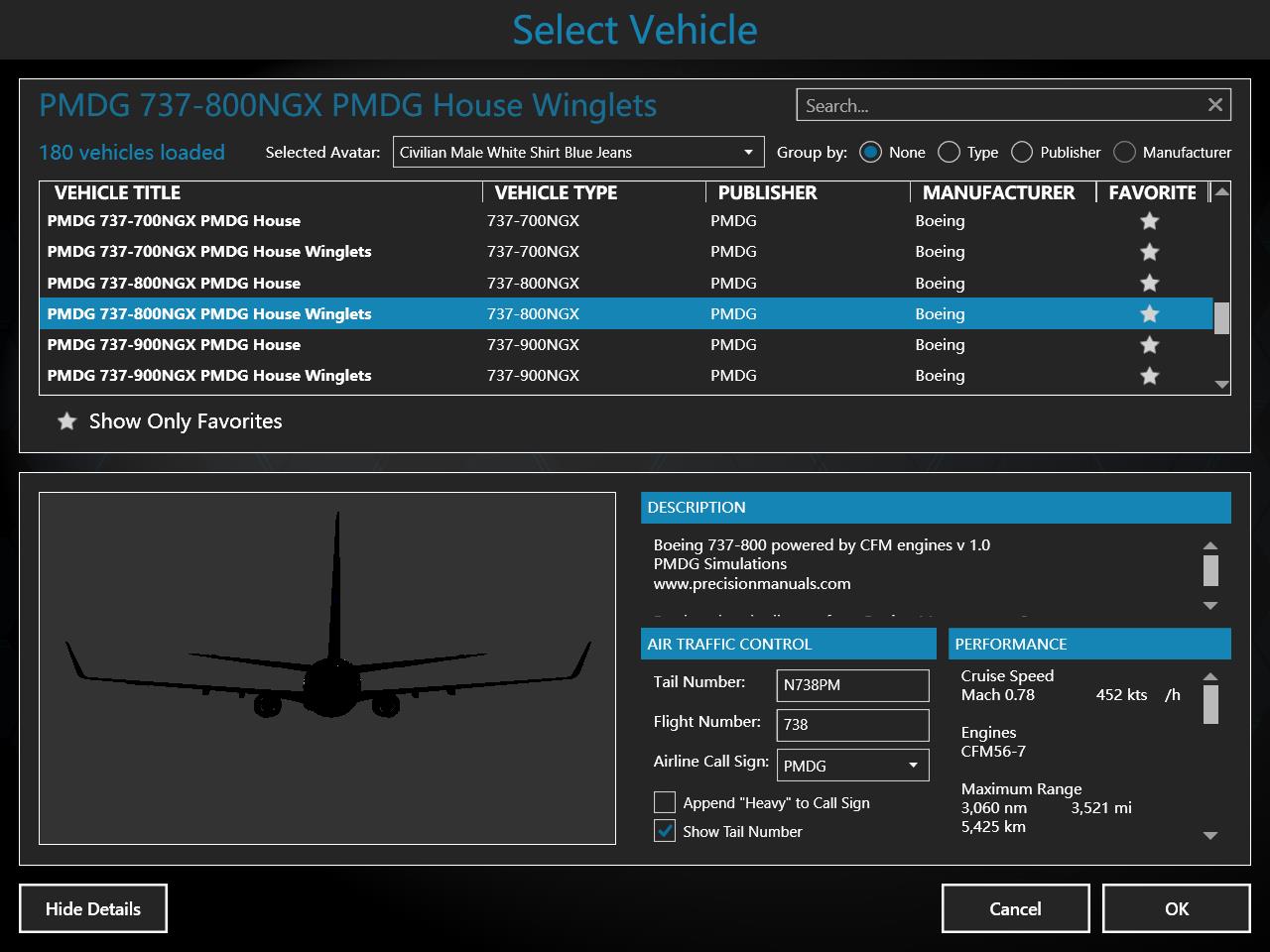Screen dimensions: 1270x952
Task: Sort by Manufacturer column header
Action: click(1003, 192)
